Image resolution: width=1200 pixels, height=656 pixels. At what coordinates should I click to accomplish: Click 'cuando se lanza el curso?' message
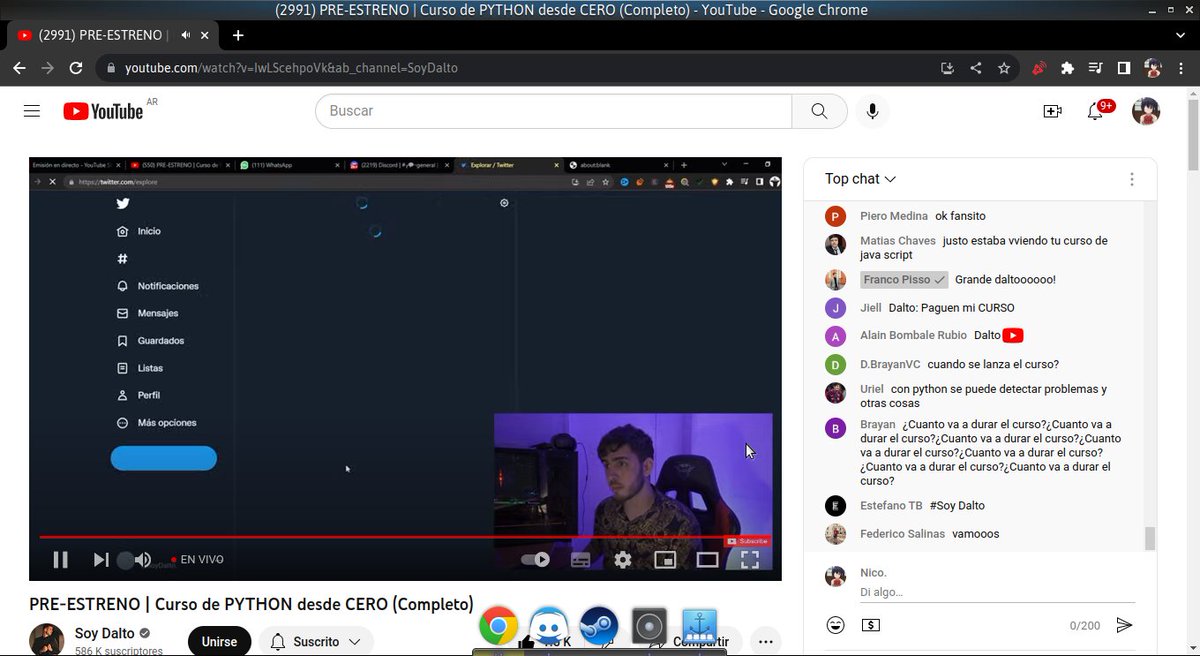(993, 364)
